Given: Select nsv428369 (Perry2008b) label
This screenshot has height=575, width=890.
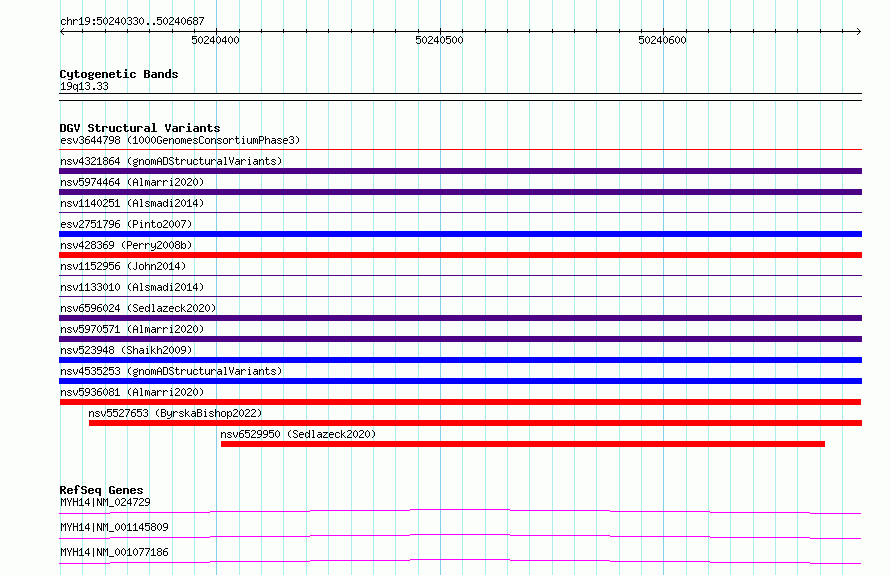Looking at the screenshot, I should (x=126, y=245).
